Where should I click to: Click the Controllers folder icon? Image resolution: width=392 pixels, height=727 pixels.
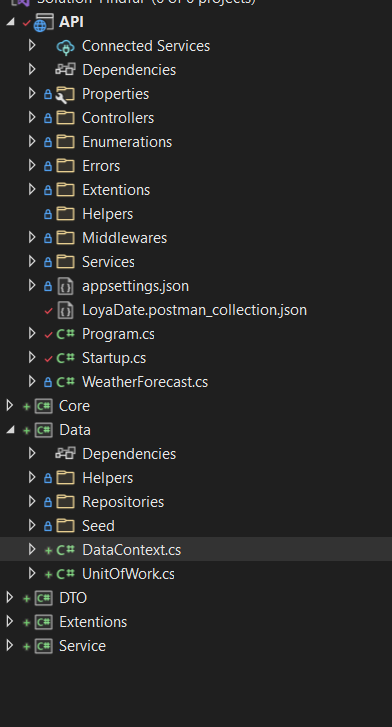click(x=65, y=118)
